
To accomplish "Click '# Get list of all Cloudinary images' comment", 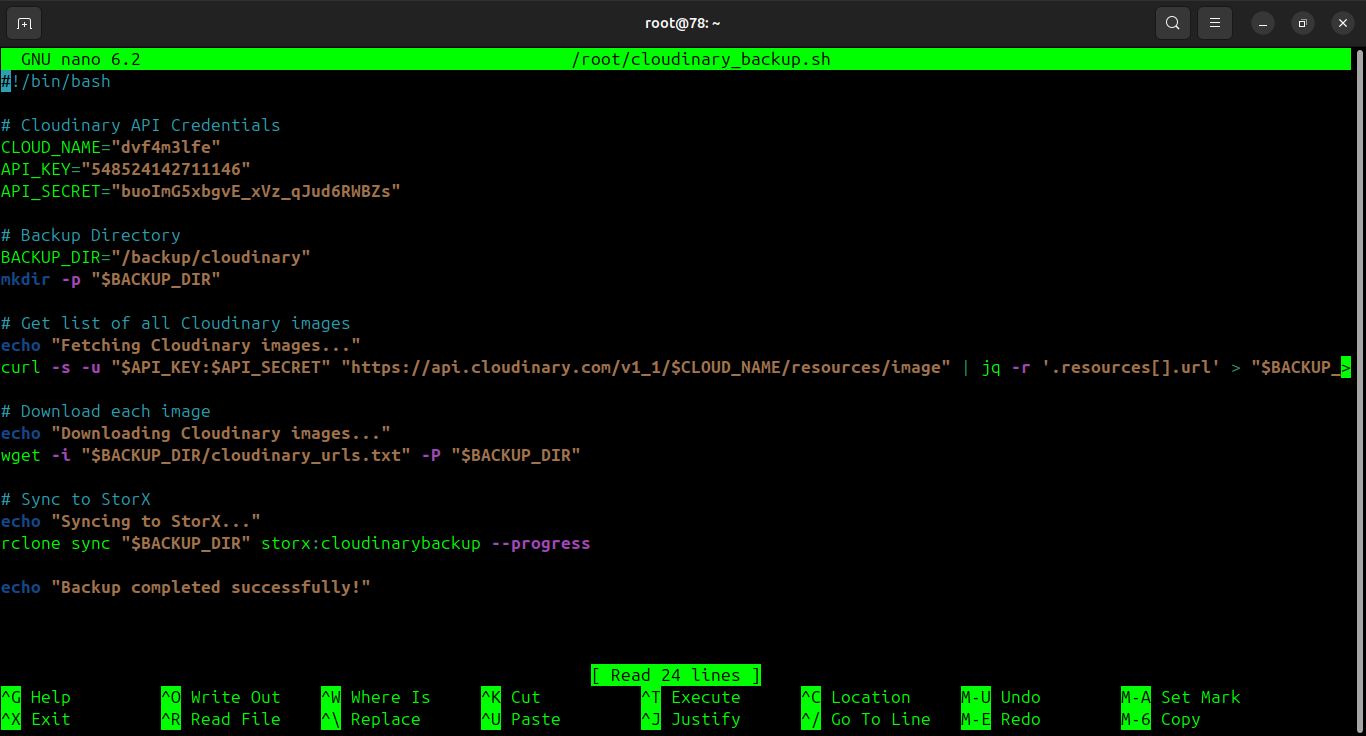I will [176, 323].
